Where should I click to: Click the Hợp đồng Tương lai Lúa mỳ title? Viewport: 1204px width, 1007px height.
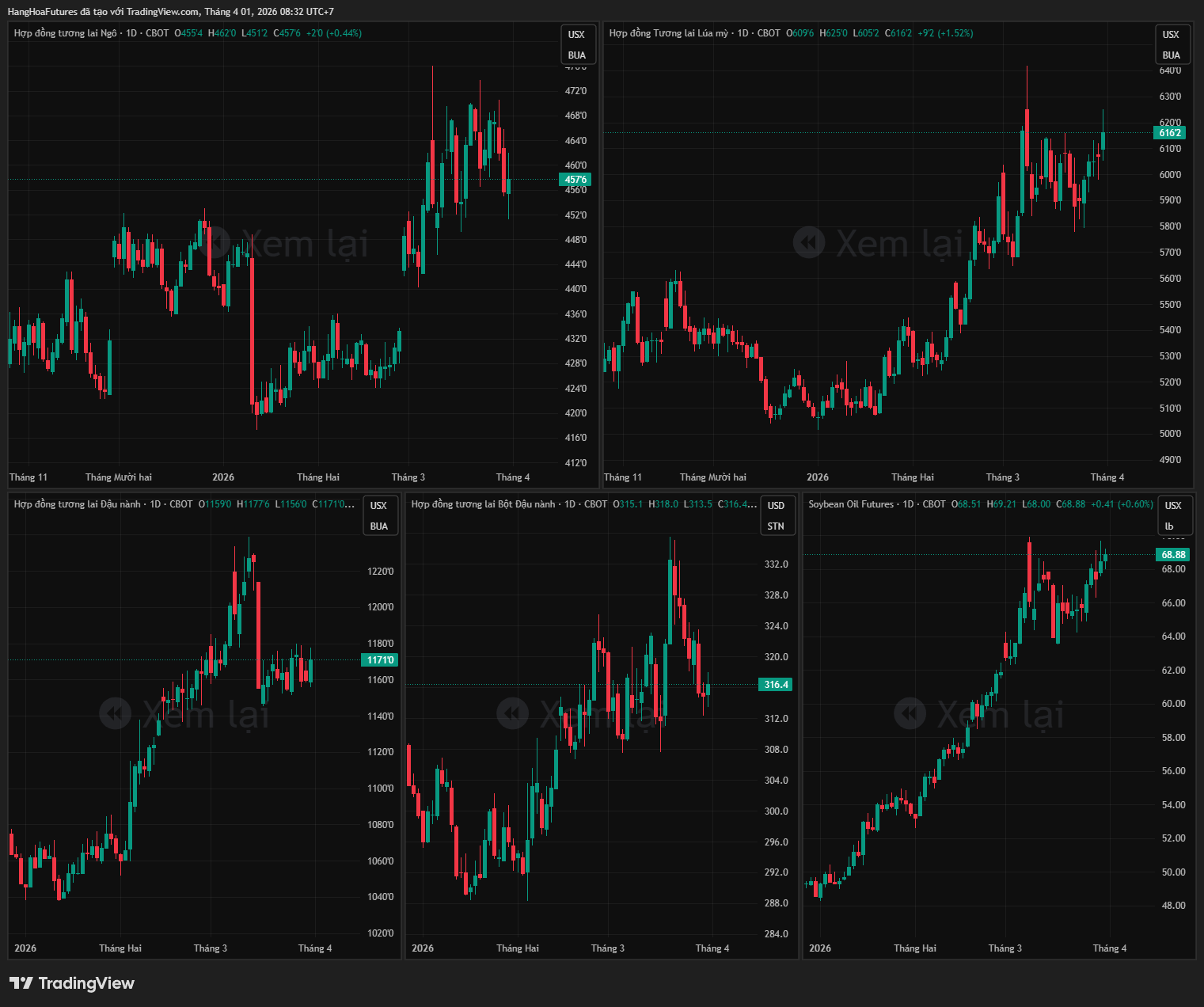click(x=668, y=33)
